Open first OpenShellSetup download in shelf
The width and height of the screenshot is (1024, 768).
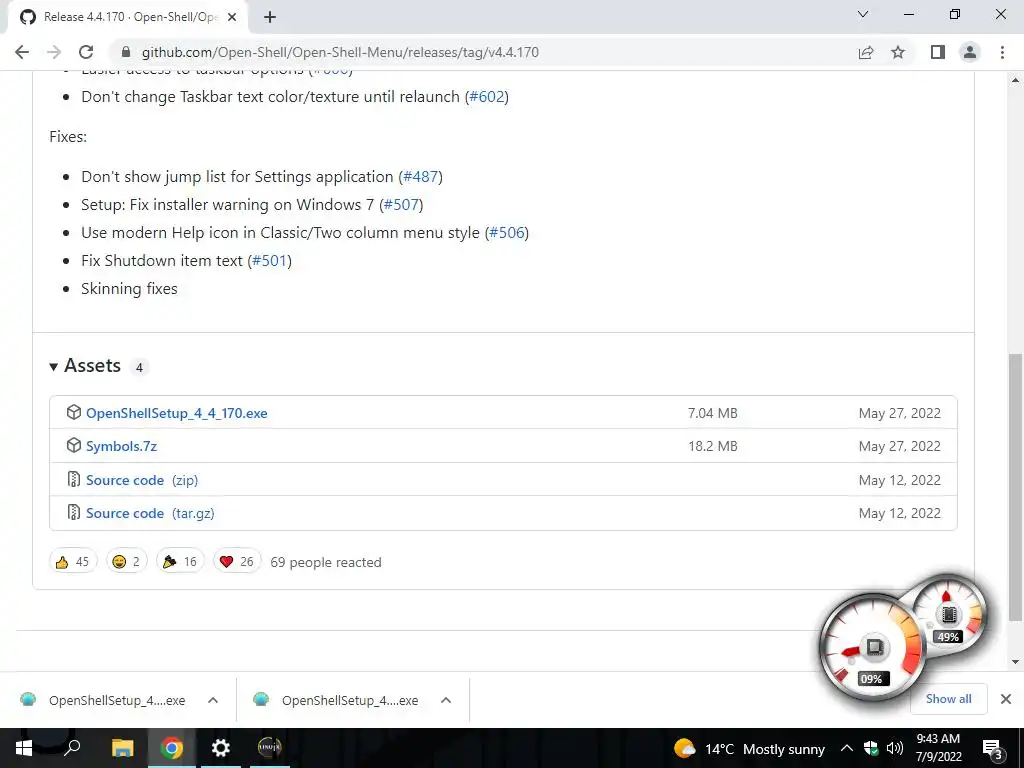pyautogui.click(x=103, y=700)
